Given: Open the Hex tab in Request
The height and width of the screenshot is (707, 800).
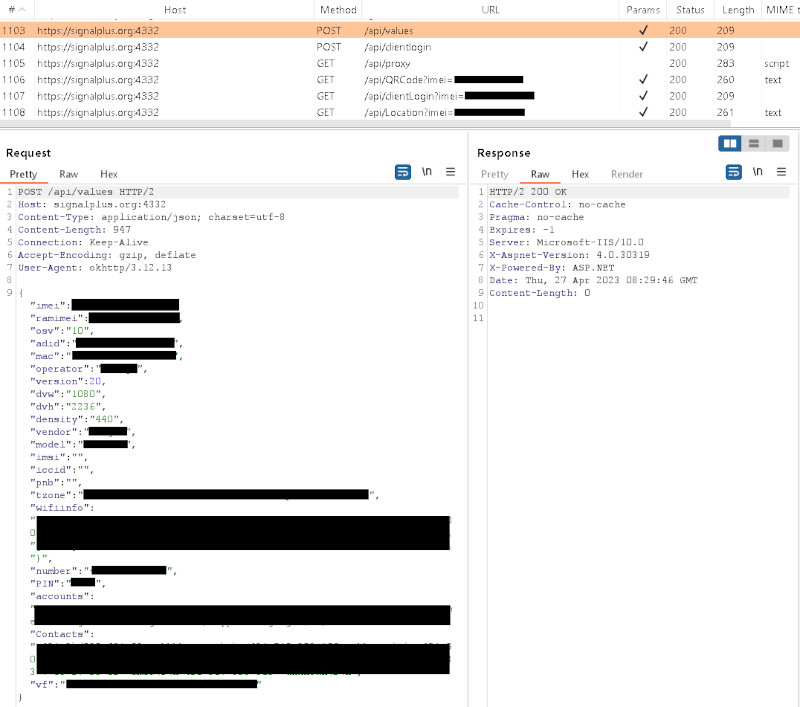Looking at the screenshot, I should tap(109, 174).
